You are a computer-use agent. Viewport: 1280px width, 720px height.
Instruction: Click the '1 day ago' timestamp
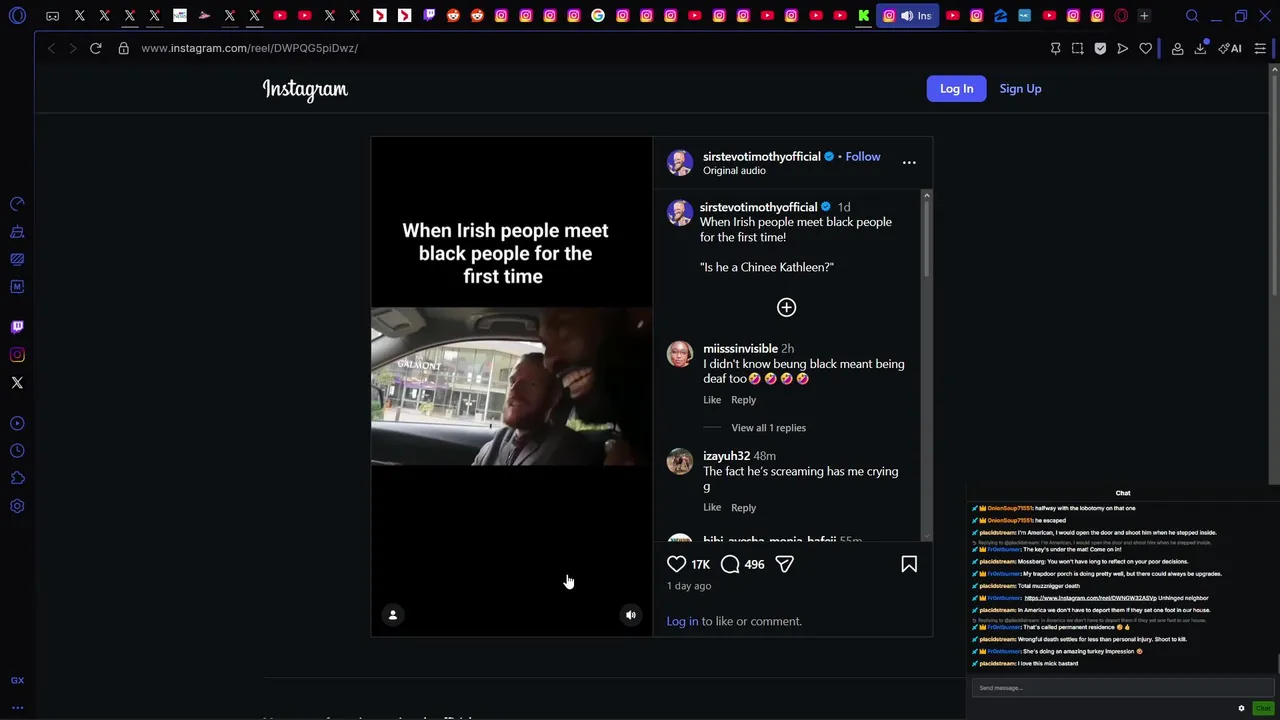pos(689,586)
